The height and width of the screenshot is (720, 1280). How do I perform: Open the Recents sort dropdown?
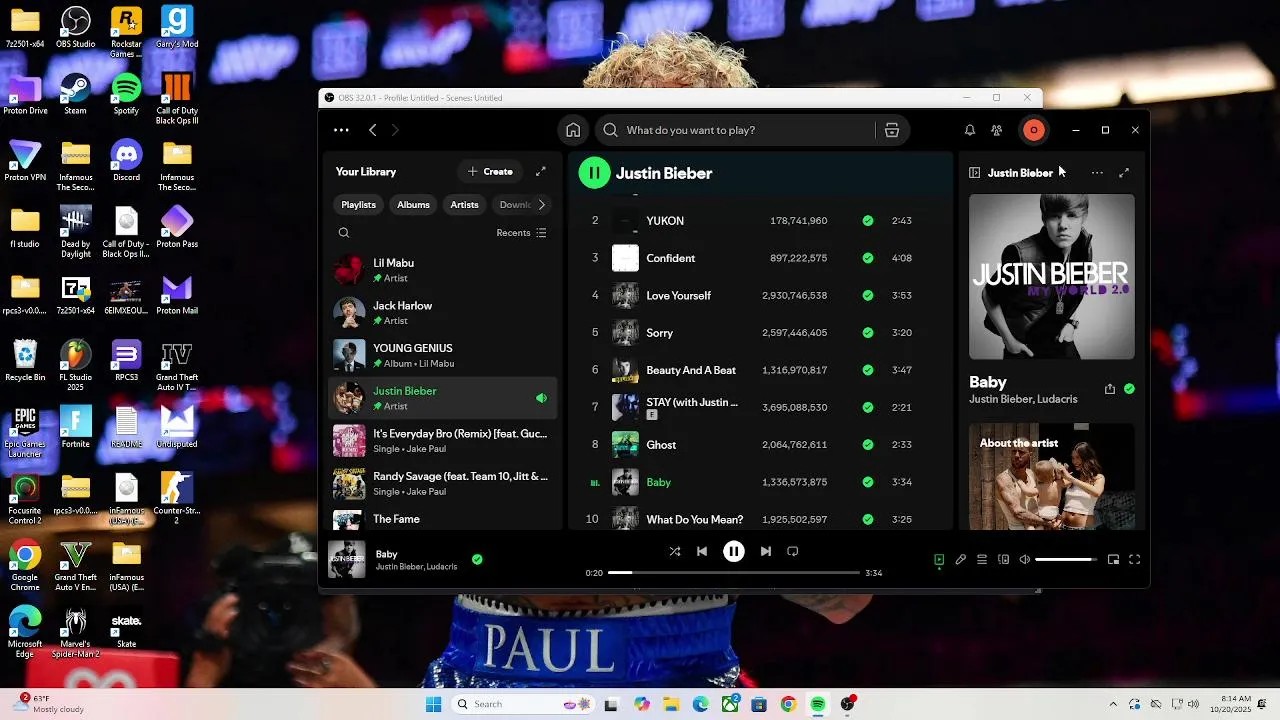[522, 233]
